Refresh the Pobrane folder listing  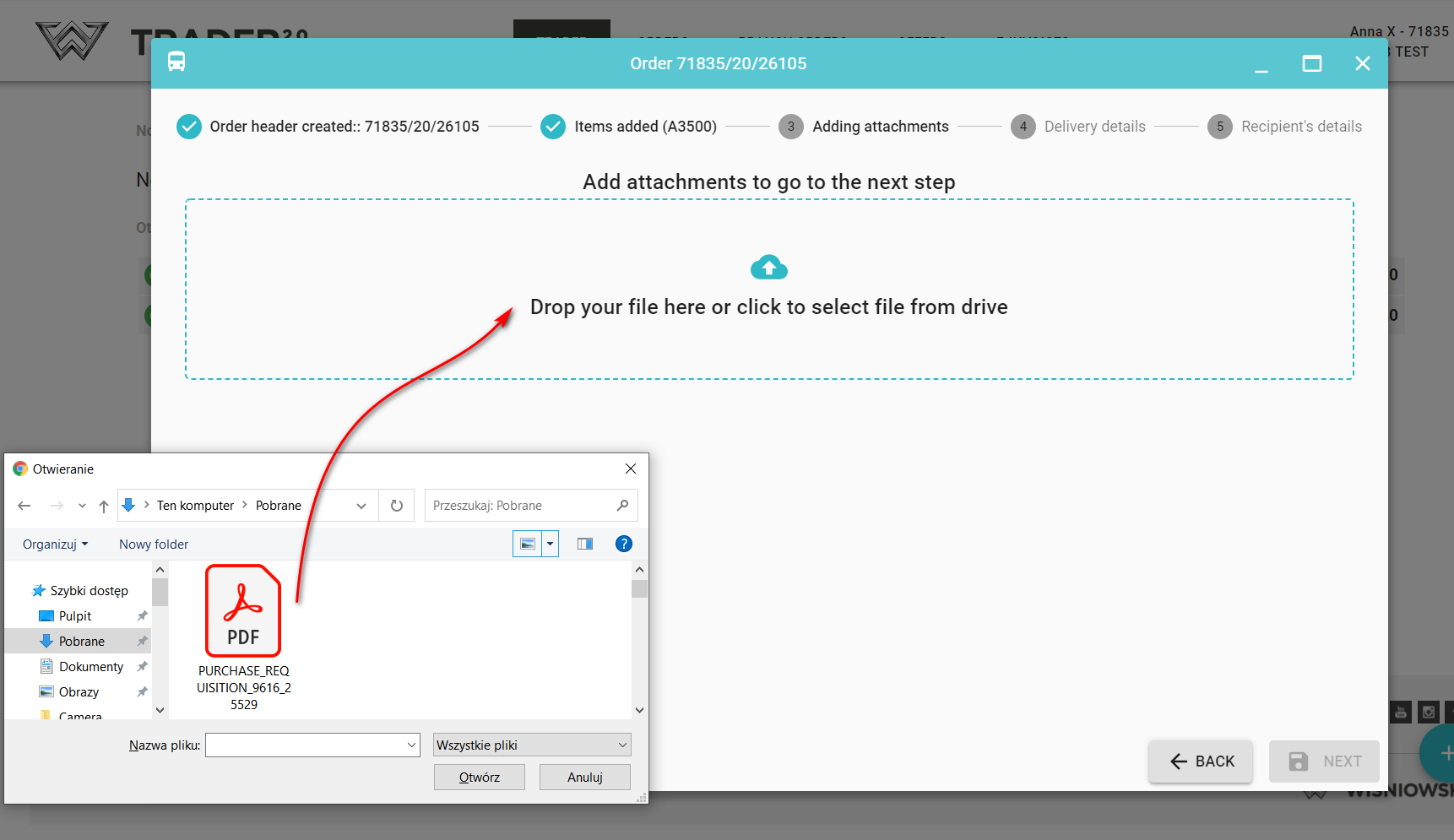click(x=397, y=506)
